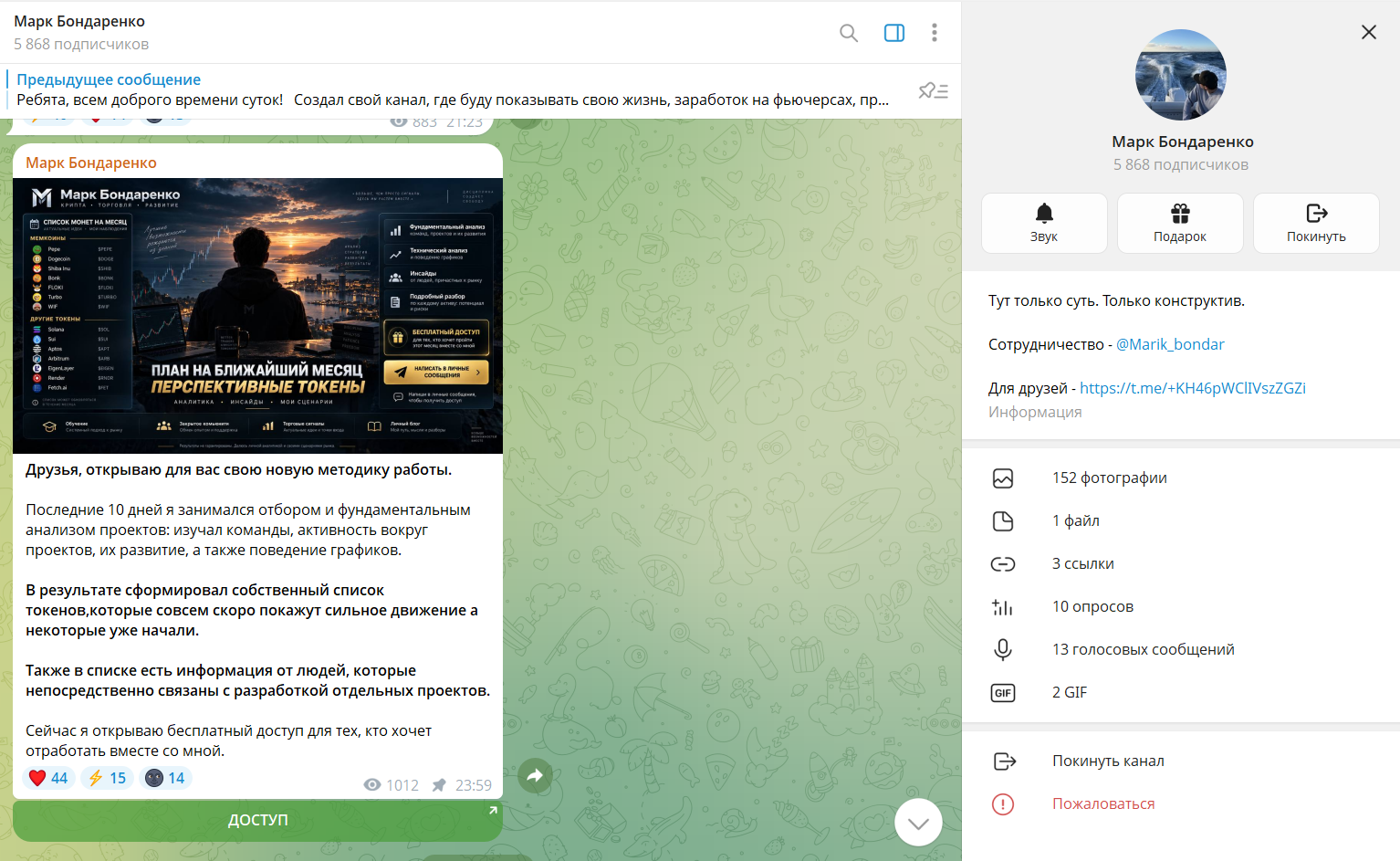Open the channel avatar photo in info panel

click(x=1181, y=75)
